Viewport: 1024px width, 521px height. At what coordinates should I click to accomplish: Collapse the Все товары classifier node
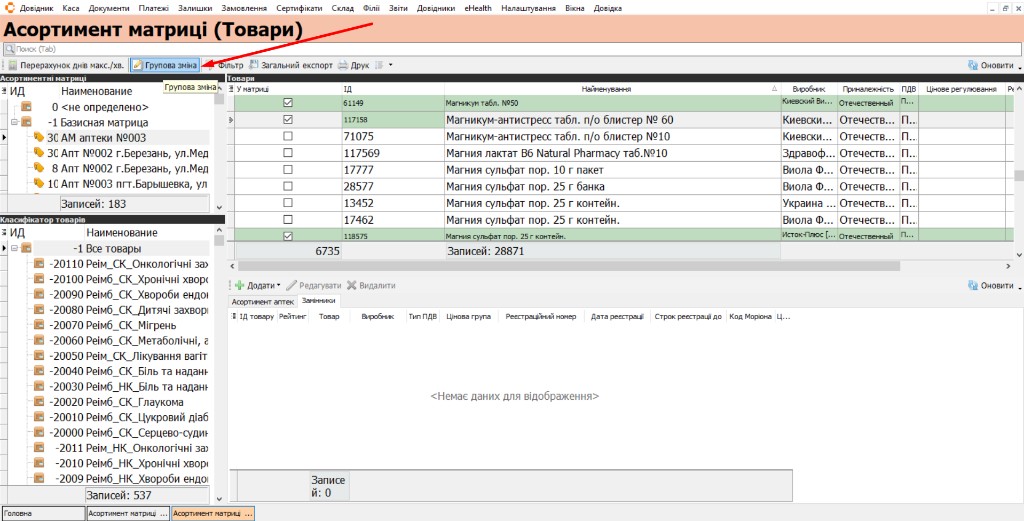tap(14, 249)
